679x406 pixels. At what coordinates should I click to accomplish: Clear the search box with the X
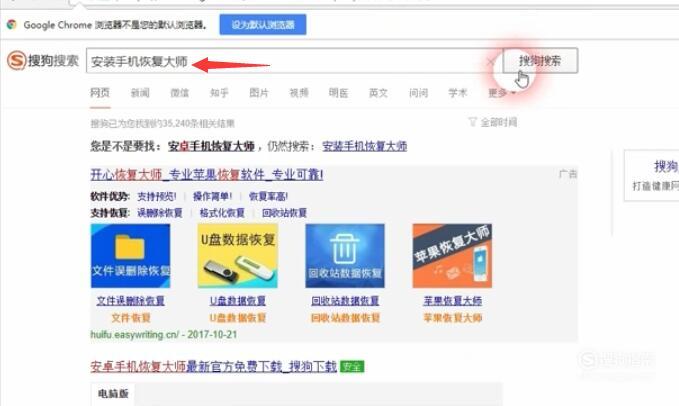tap(490, 62)
